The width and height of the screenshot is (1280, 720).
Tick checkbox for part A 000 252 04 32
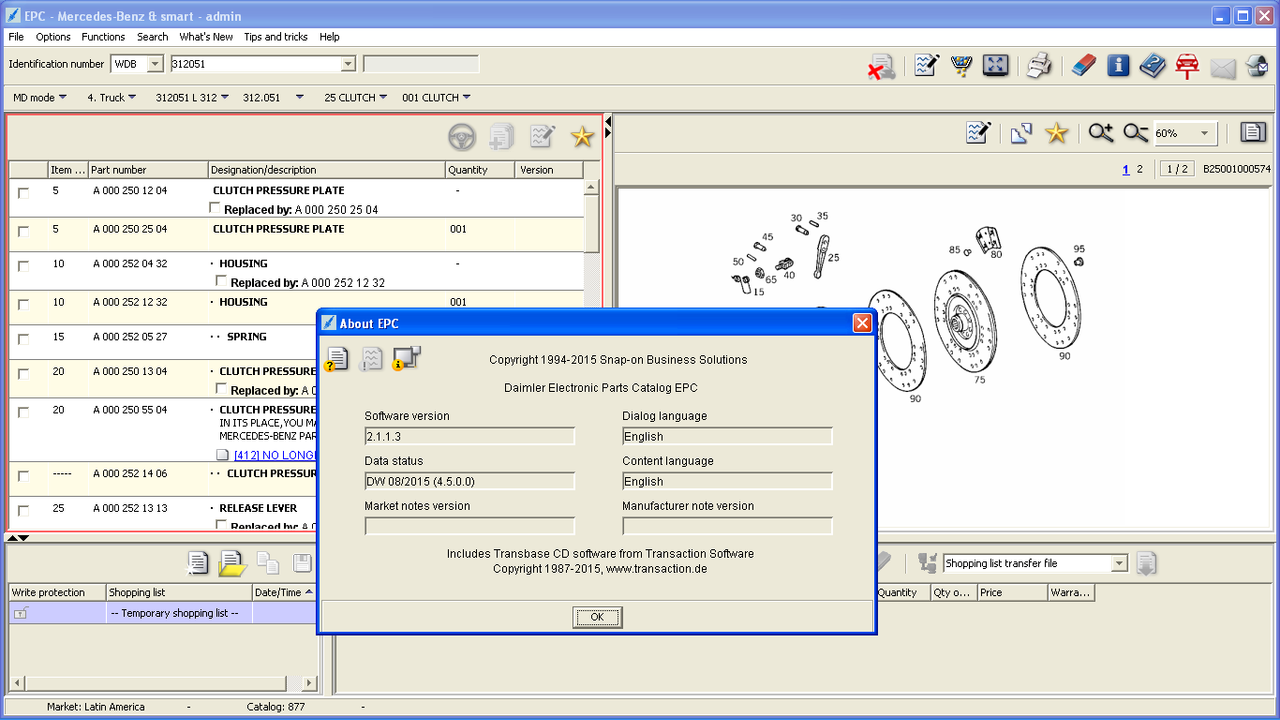pyautogui.click(x=23, y=266)
